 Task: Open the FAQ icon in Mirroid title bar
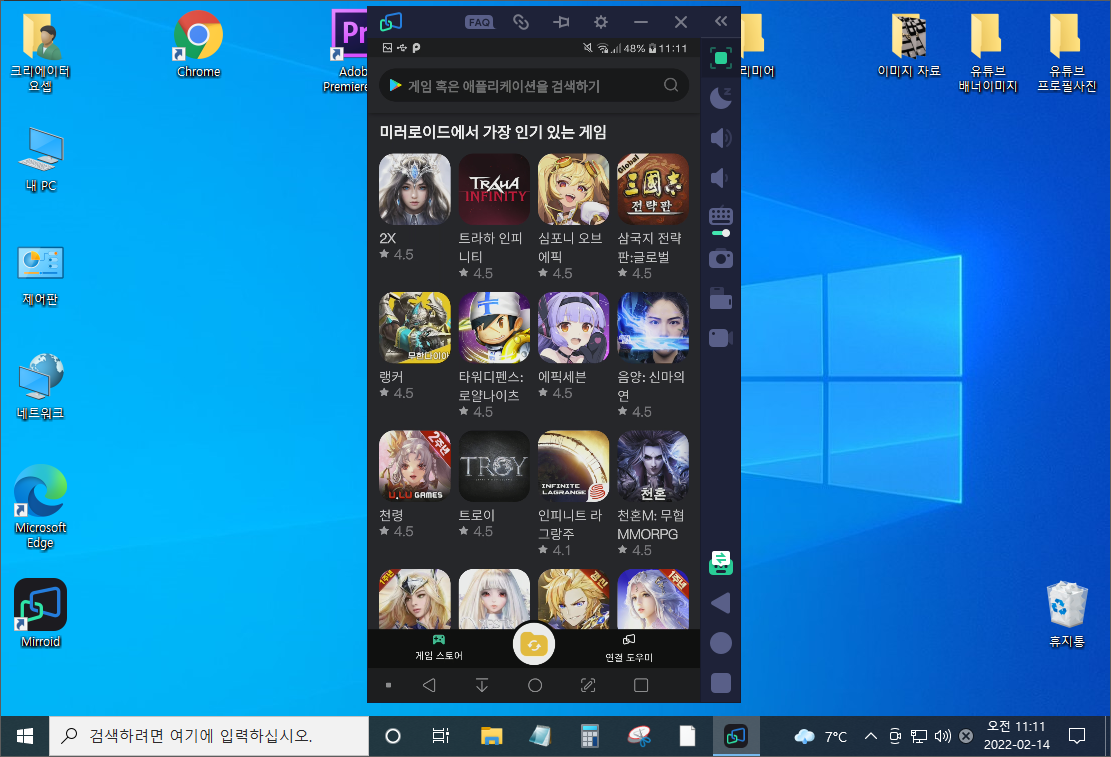[479, 22]
